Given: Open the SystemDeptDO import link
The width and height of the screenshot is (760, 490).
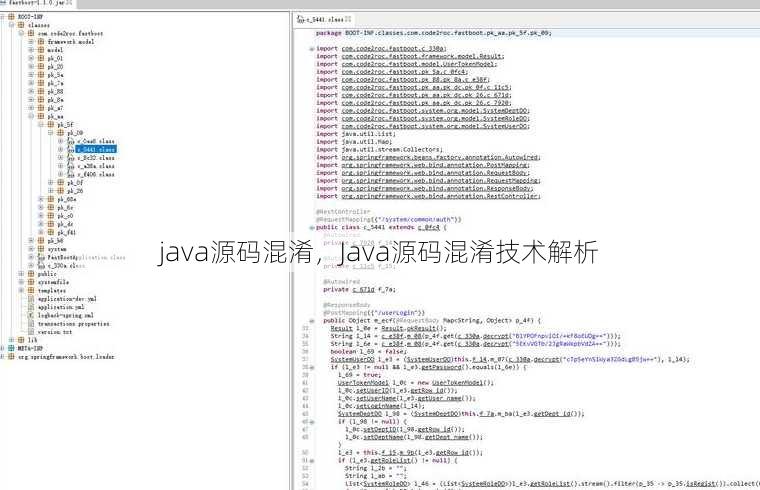Looking at the screenshot, I should [x=435, y=111].
